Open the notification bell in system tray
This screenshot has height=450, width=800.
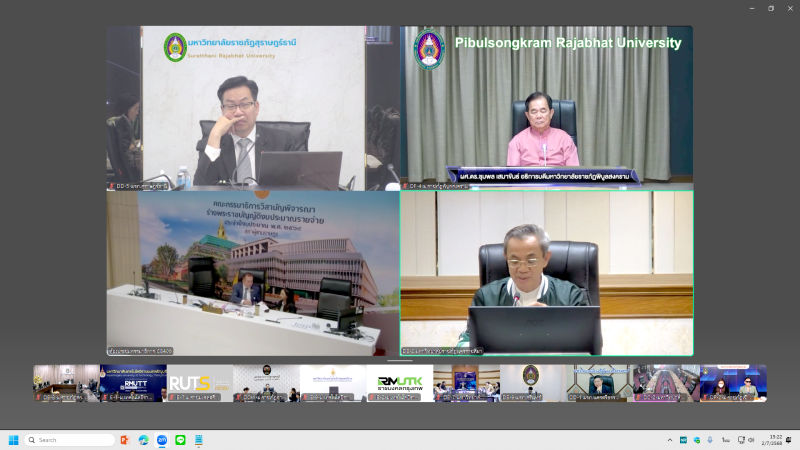coord(786,440)
